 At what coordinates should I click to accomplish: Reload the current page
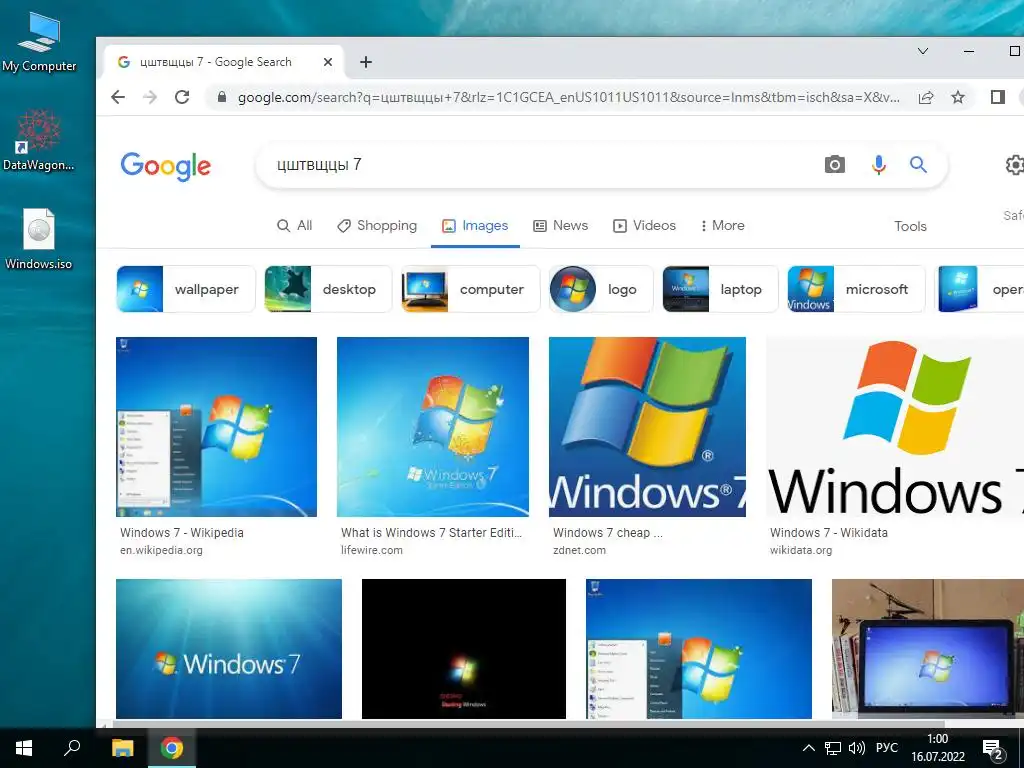pyautogui.click(x=182, y=97)
